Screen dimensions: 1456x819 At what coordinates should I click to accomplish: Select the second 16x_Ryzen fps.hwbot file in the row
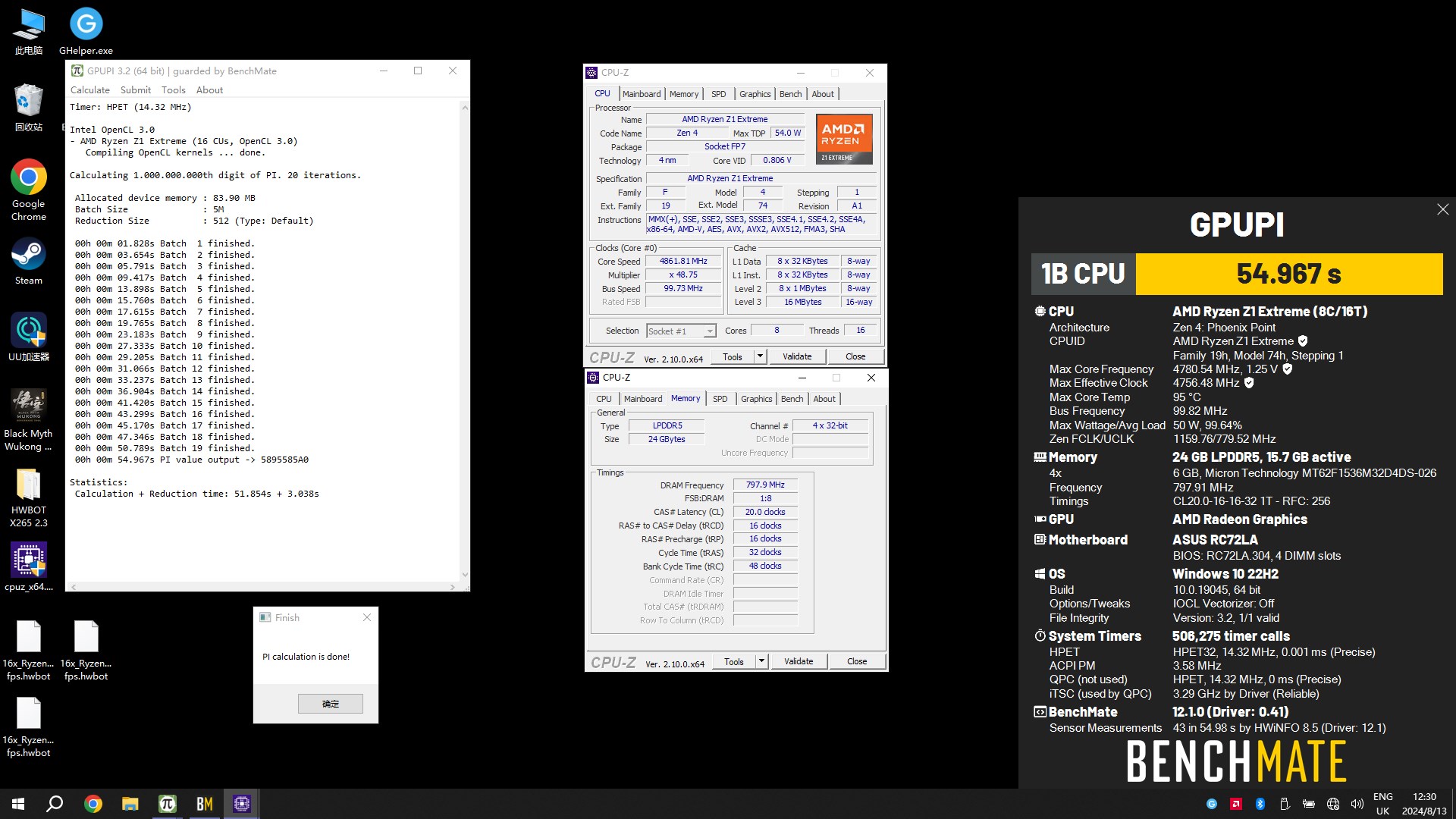pos(86,651)
